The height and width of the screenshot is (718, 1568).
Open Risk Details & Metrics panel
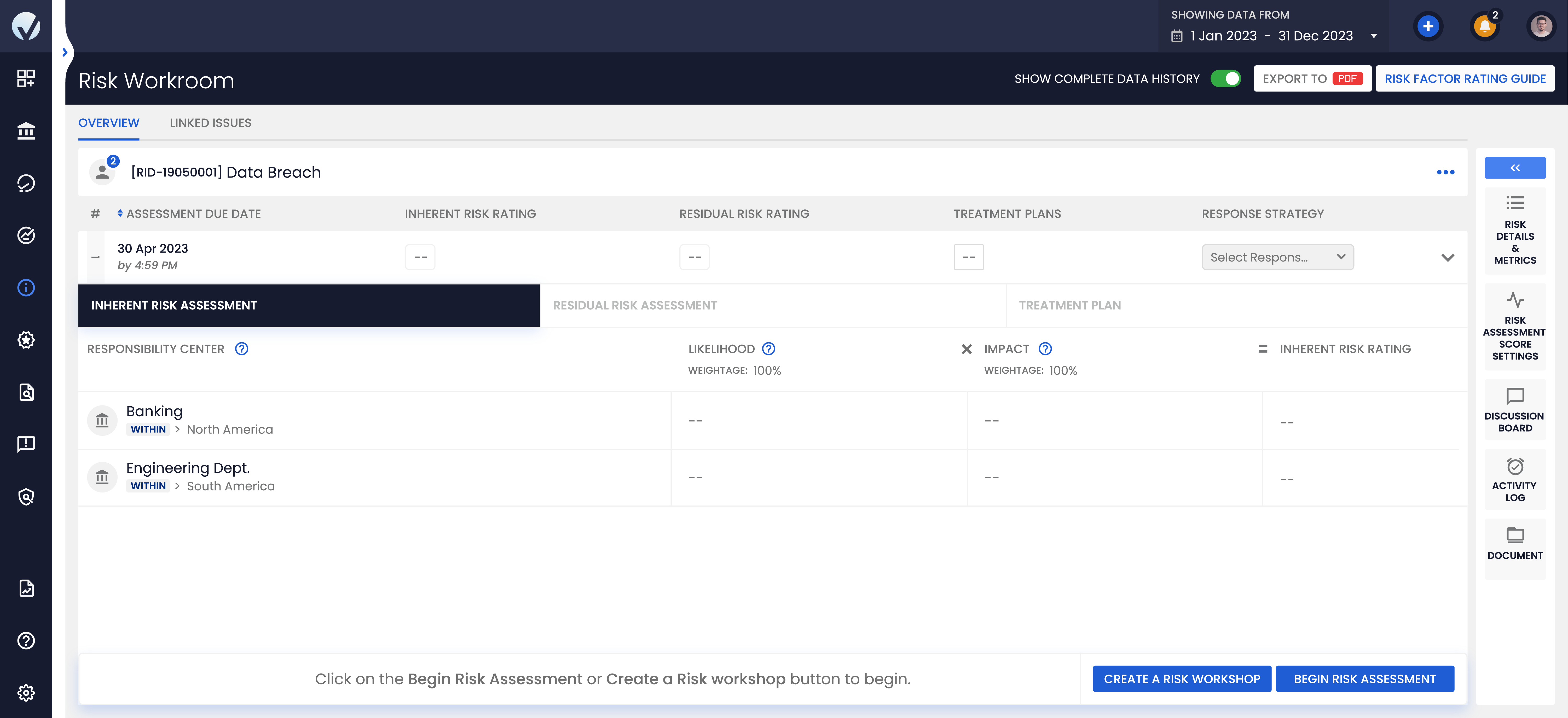[1515, 231]
